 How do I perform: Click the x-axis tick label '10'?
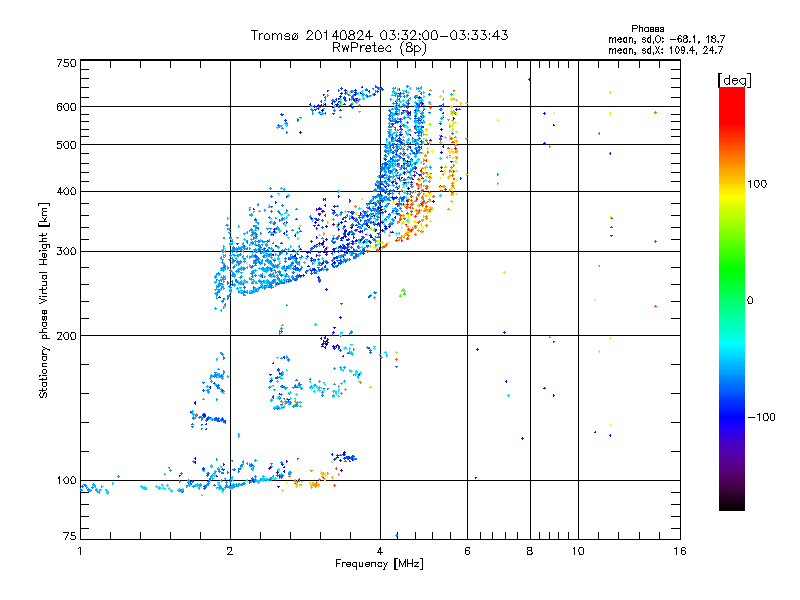578,551
